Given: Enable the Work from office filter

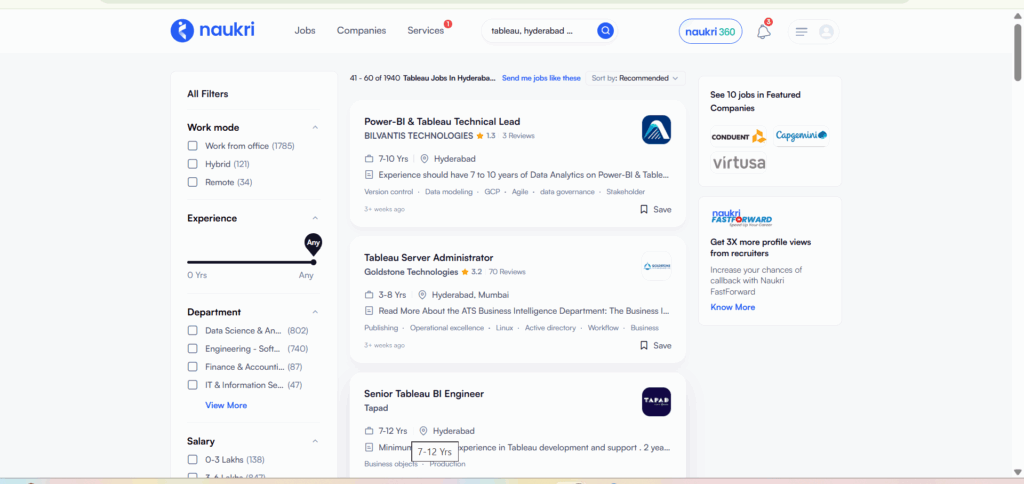Looking at the screenshot, I should coord(193,146).
